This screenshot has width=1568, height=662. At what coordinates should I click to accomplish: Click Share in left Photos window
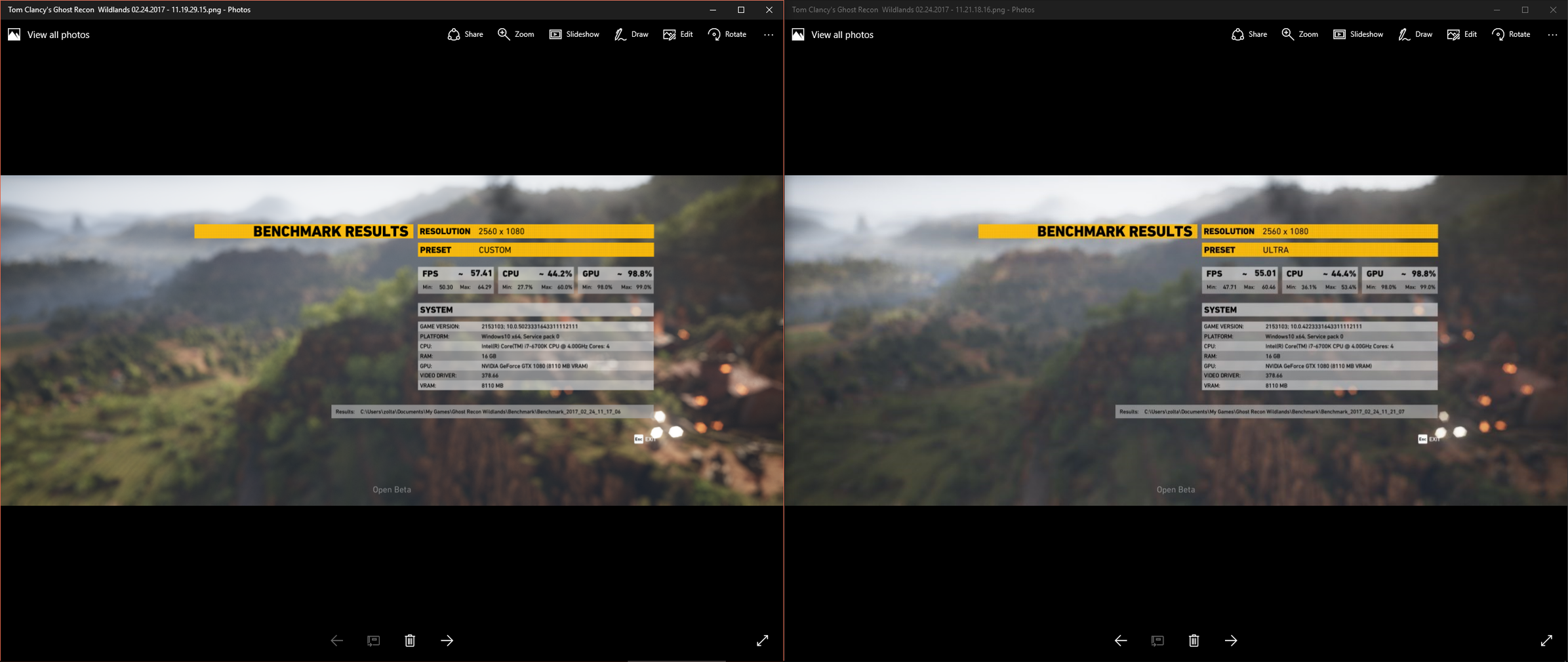[465, 34]
